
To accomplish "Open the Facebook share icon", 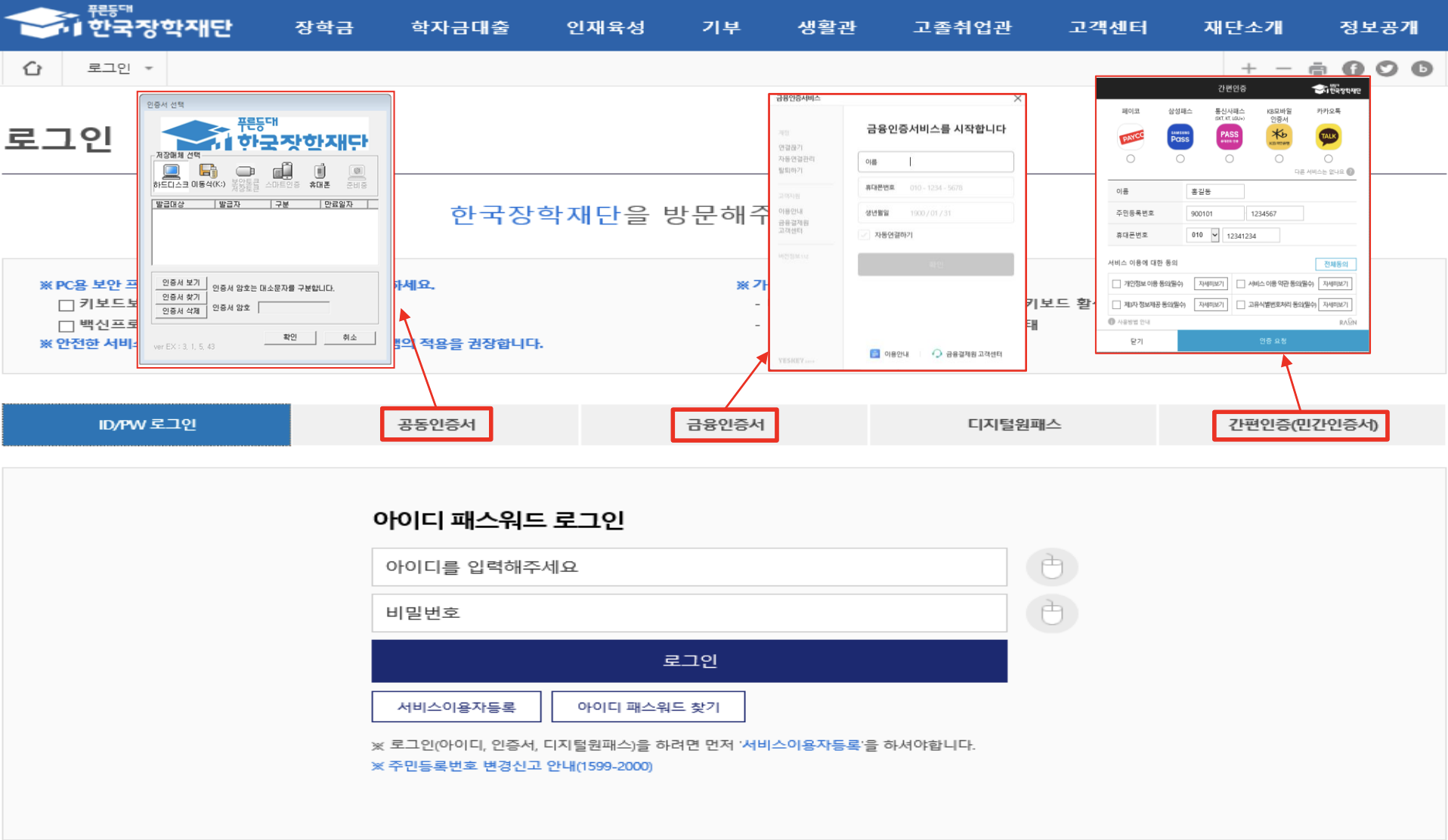I will click(x=1353, y=68).
